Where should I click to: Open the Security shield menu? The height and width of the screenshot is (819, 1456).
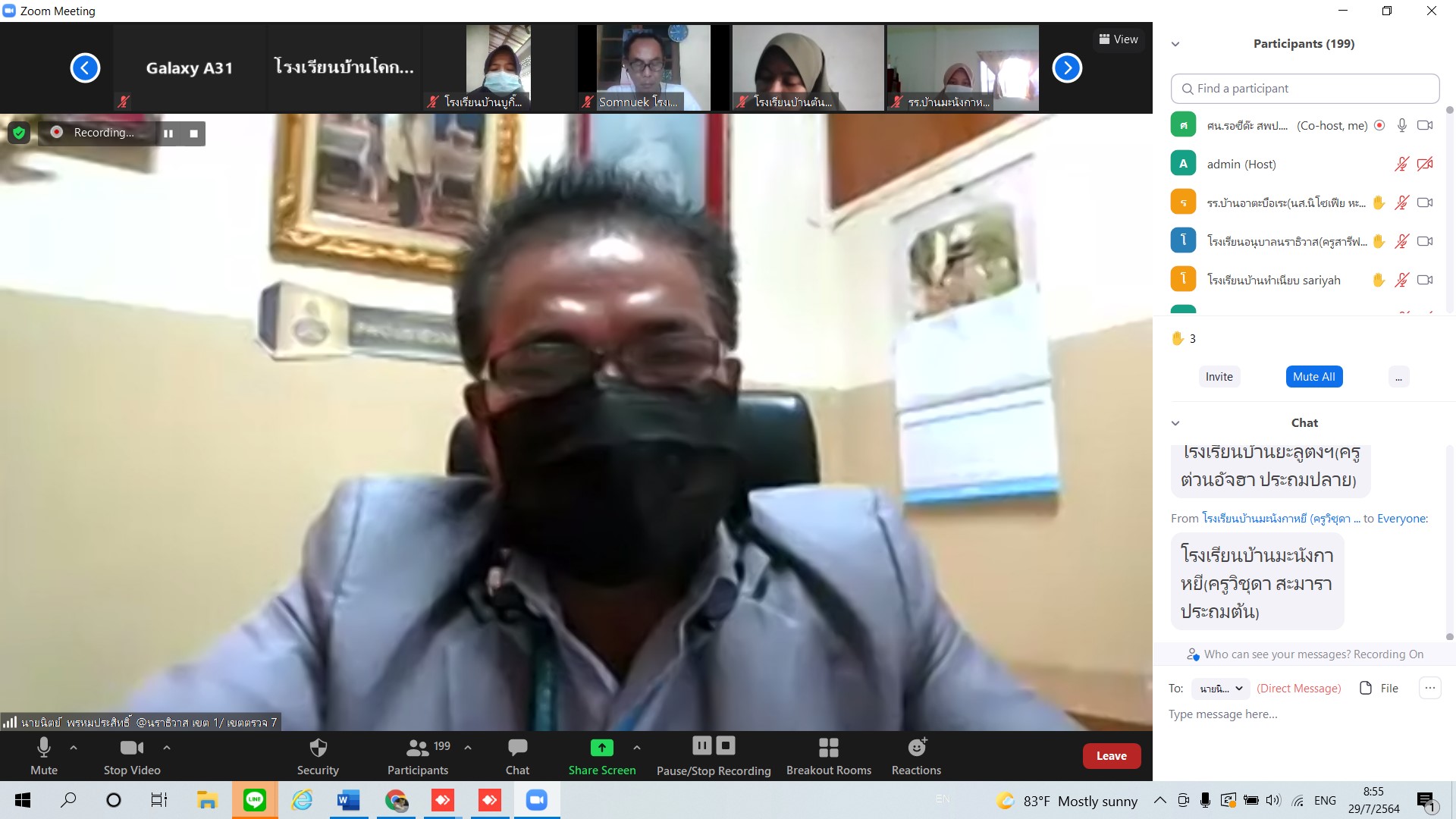(x=318, y=755)
